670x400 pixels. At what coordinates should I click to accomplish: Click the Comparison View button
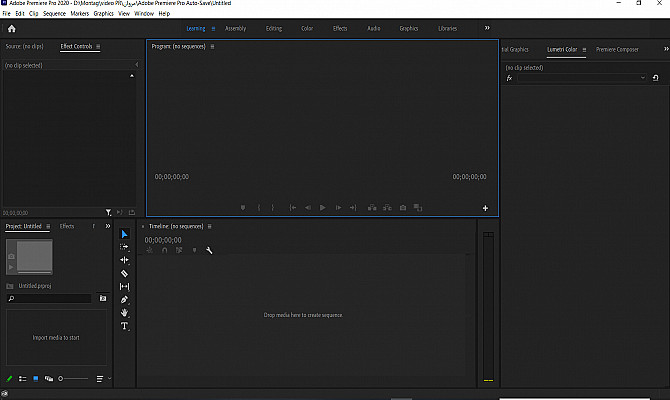coord(418,208)
